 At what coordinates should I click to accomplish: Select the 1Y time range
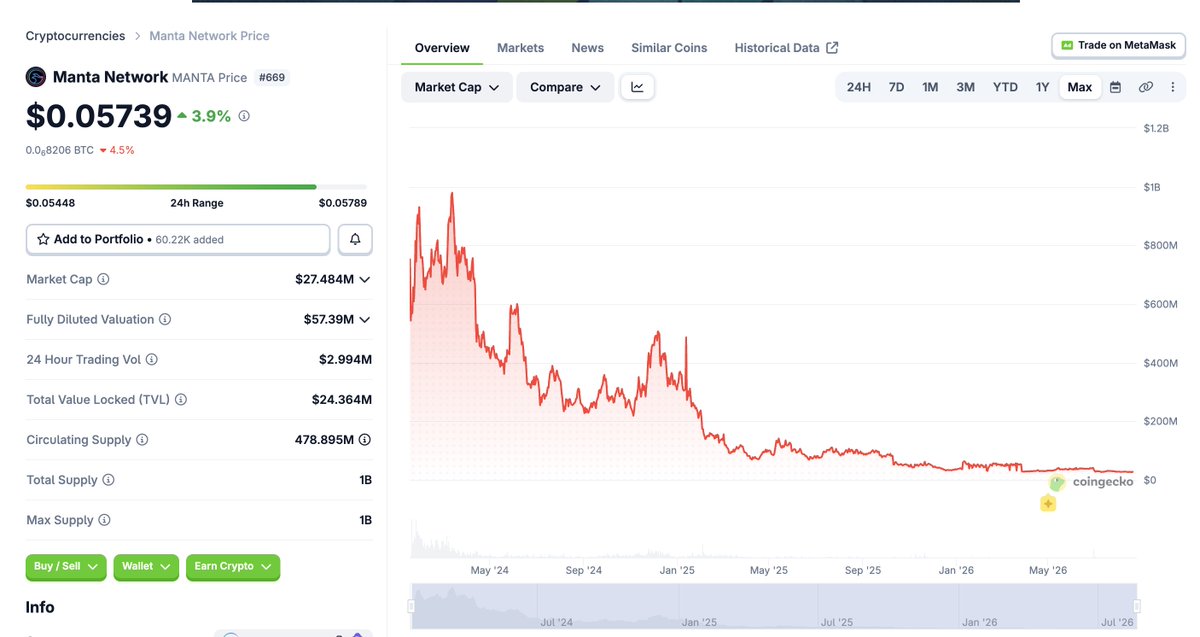tap(1042, 87)
